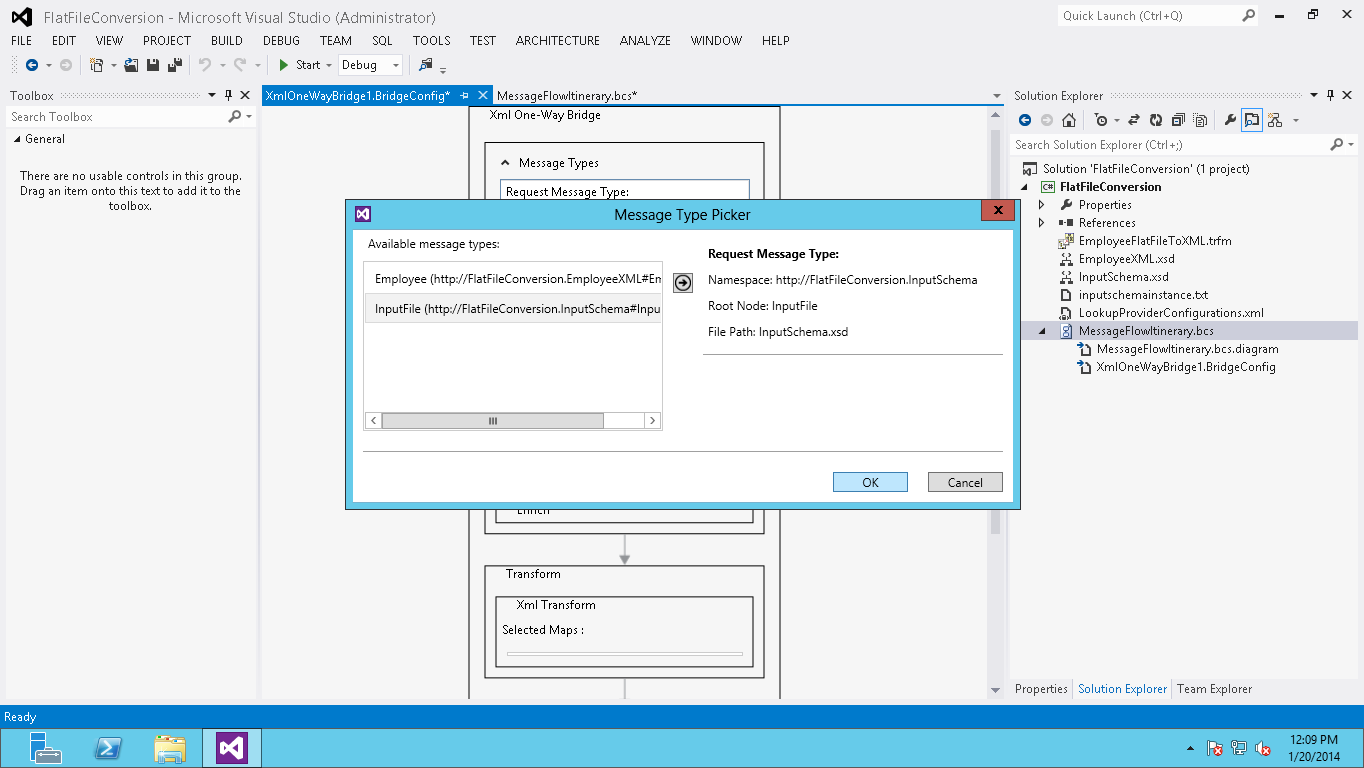Click the Quick Launch search magnifier
The height and width of the screenshot is (768, 1364).
coord(1249,15)
